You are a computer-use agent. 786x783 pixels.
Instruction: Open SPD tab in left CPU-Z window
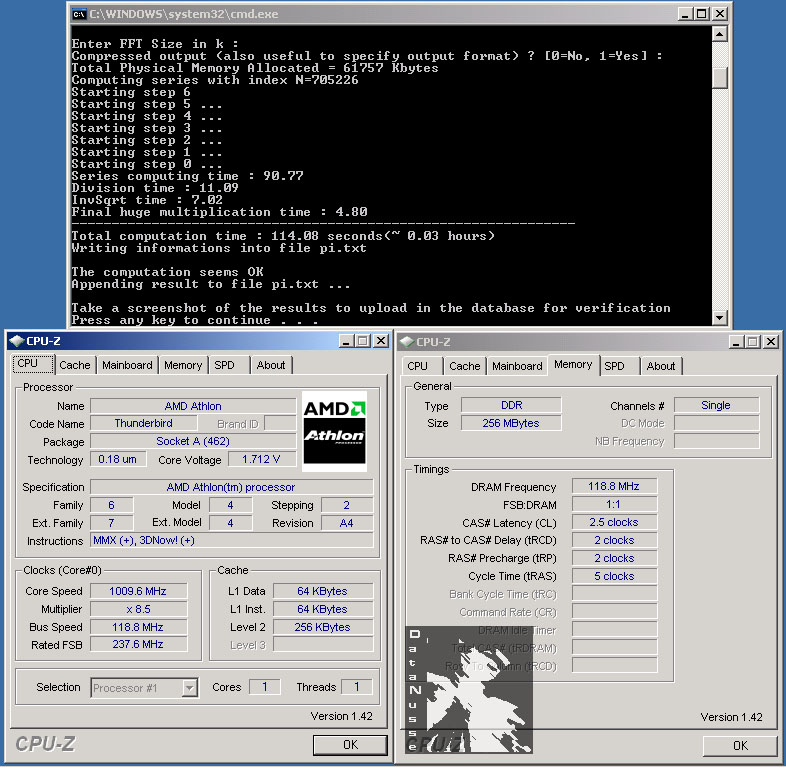(x=225, y=365)
